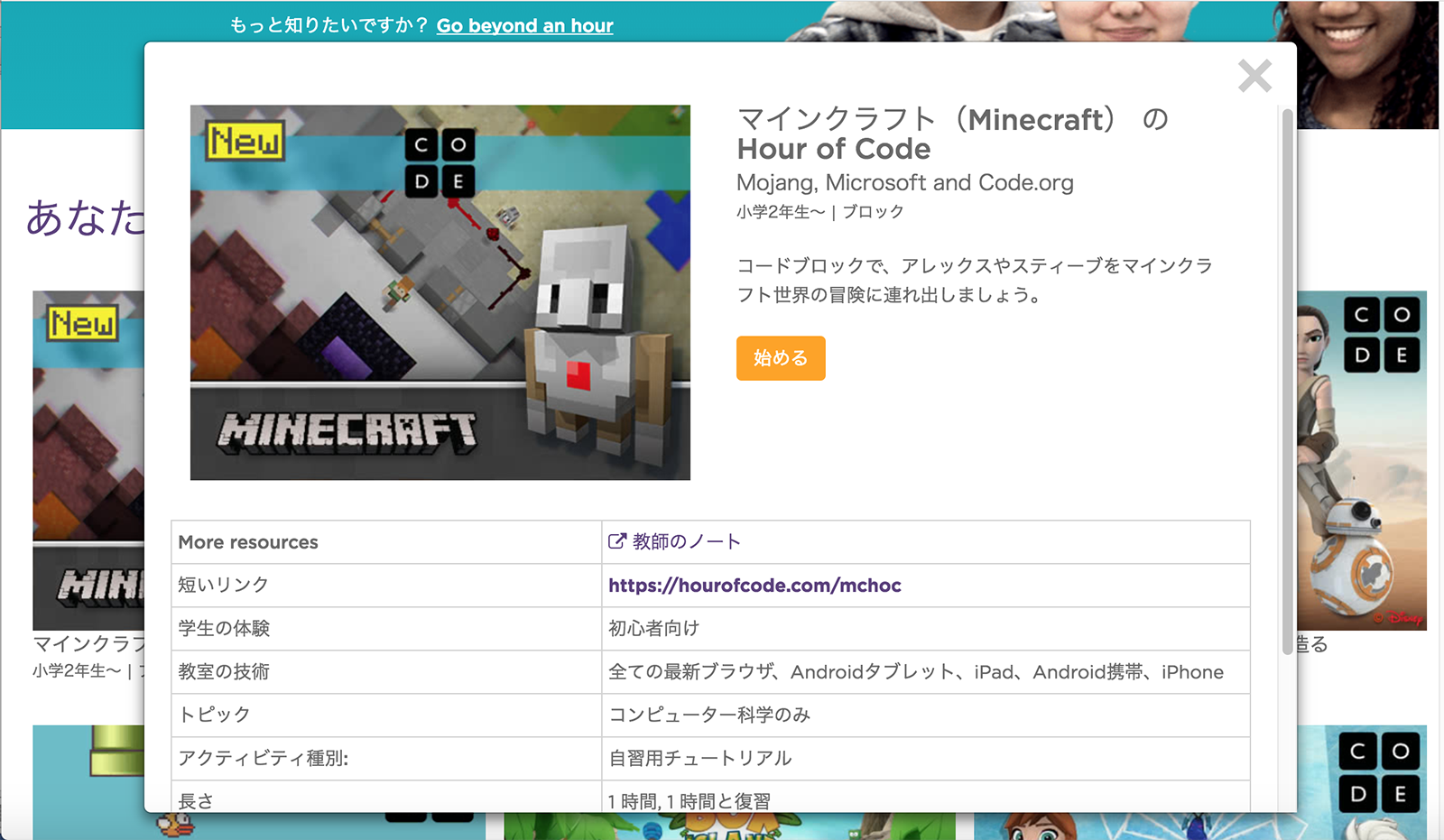This screenshot has width=1444, height=840.
Task: Click the 長さ row label
Action: [x=196, y=801]
